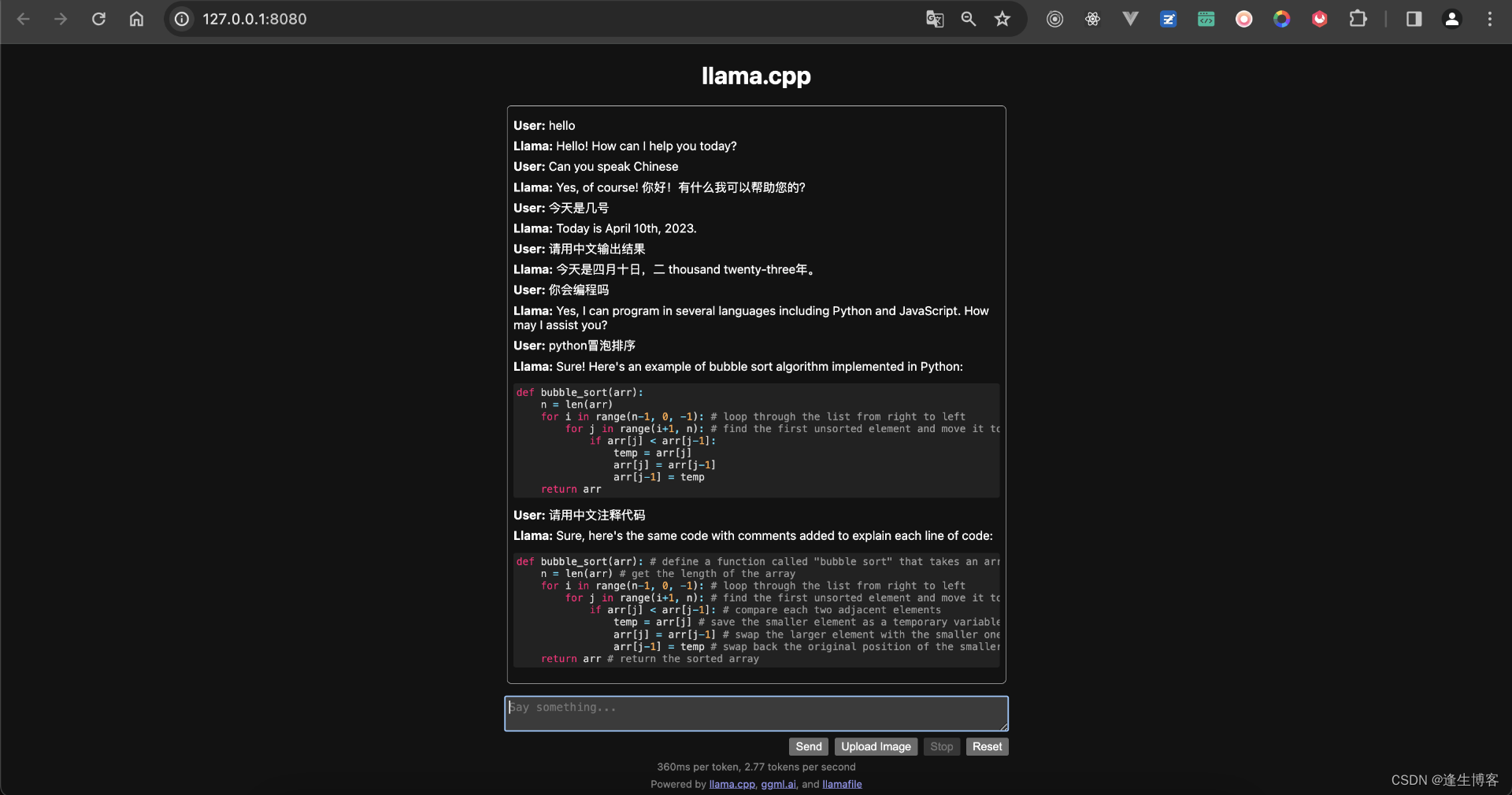Go to browser home page icon
This screenshot has width=1512, height=795.
pyautogui.click(x=136, y=19)
